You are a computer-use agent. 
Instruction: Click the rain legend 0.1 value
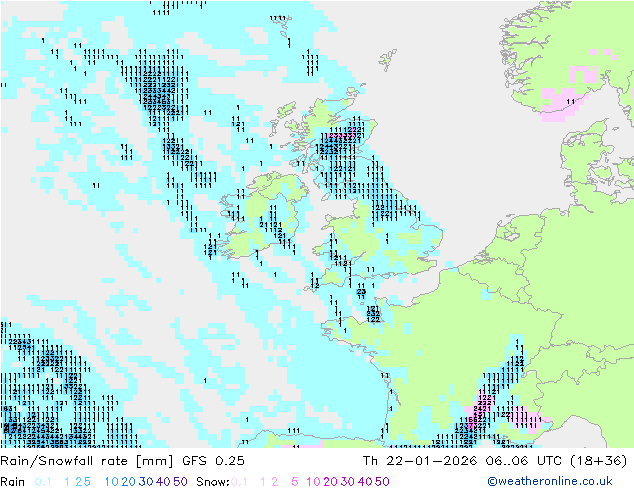click(43, 482)
